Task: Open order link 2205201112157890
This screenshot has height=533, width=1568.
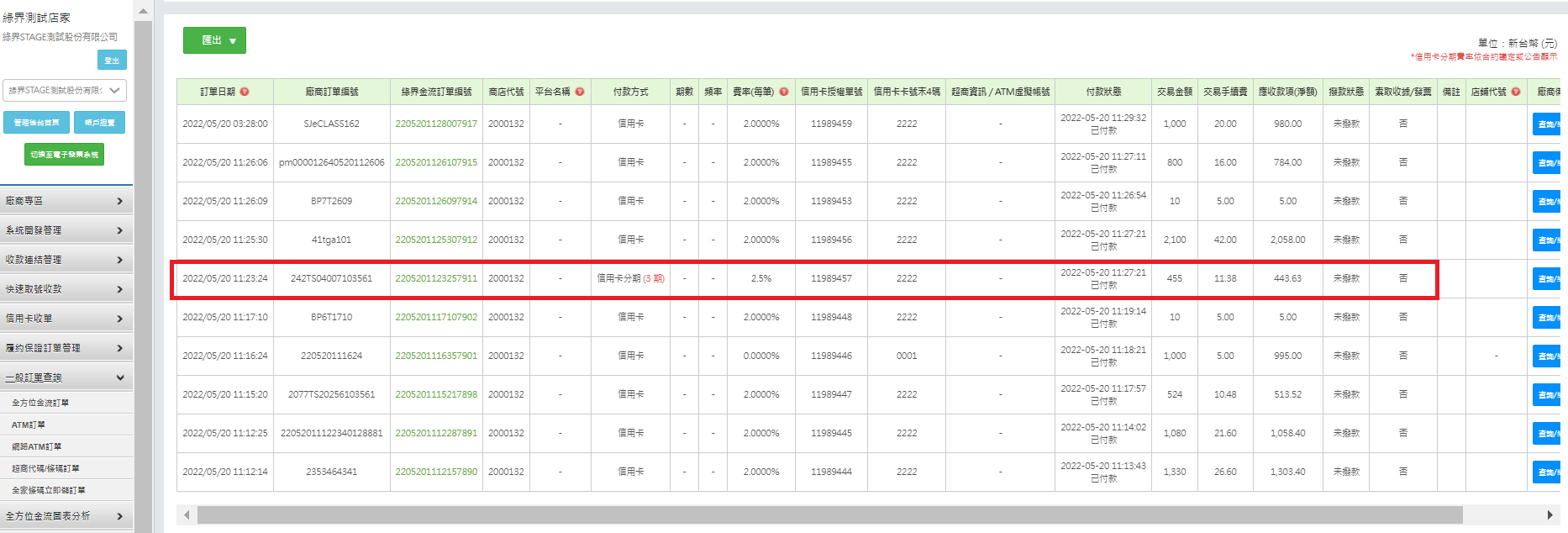Action: pos(436,472)
